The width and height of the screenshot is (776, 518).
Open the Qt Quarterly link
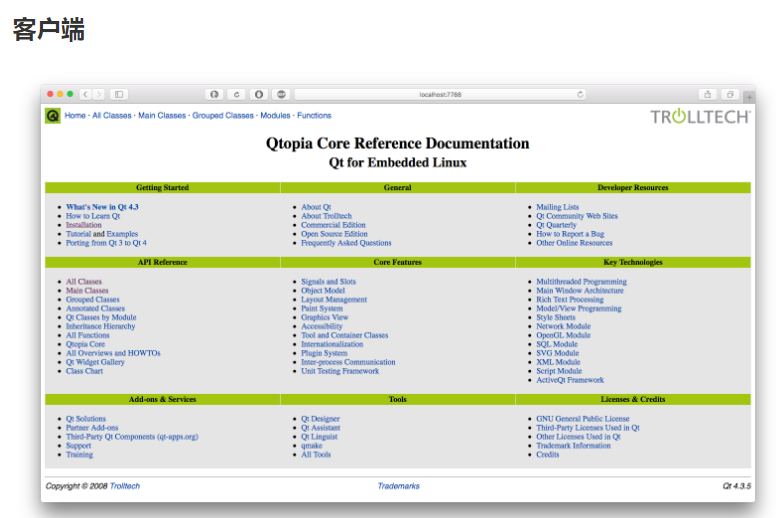(x=556, y=225)
